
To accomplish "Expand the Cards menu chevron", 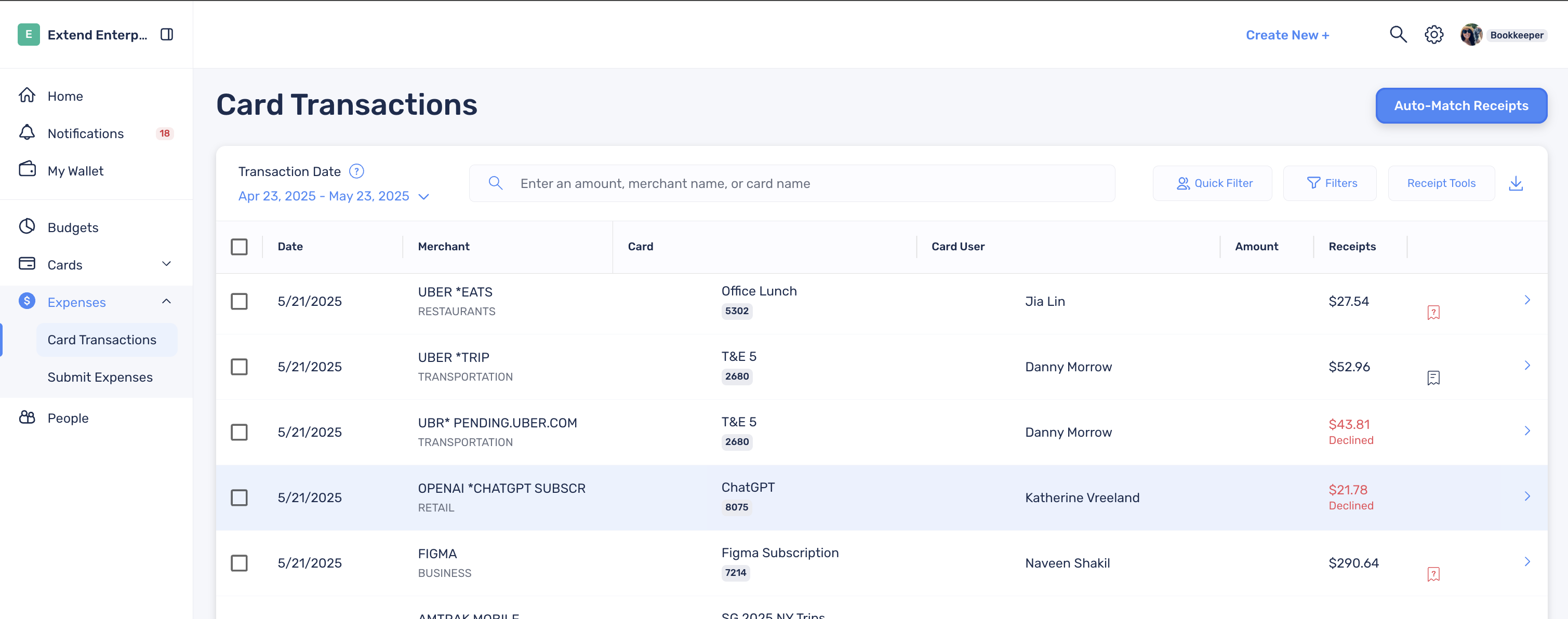I will [x=166, y=264].
